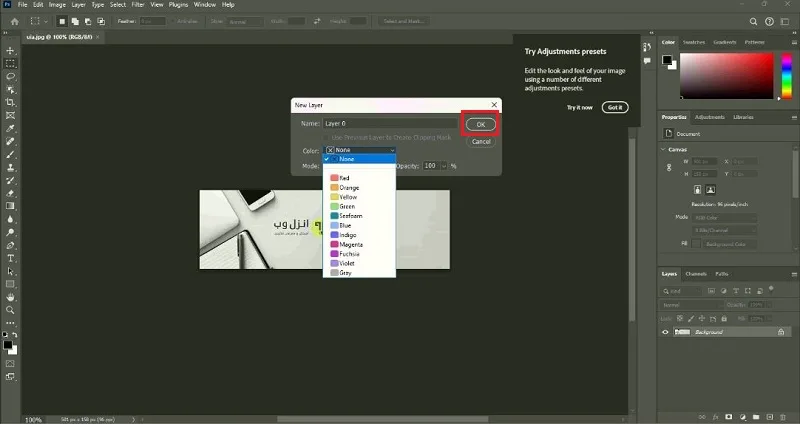This screenshot has width=800, height=424.
Task: Click the Home icon in options bar
Action: pos(14,21)
